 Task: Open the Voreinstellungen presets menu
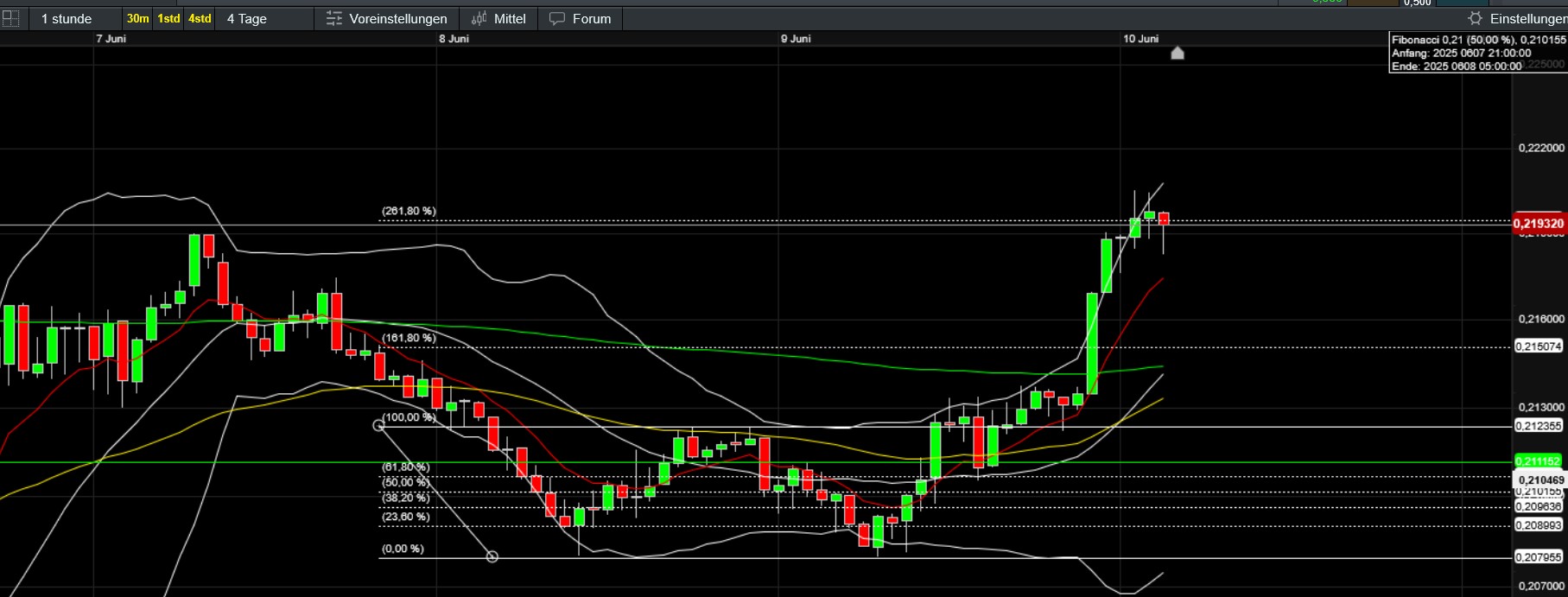tap(386, 18)
